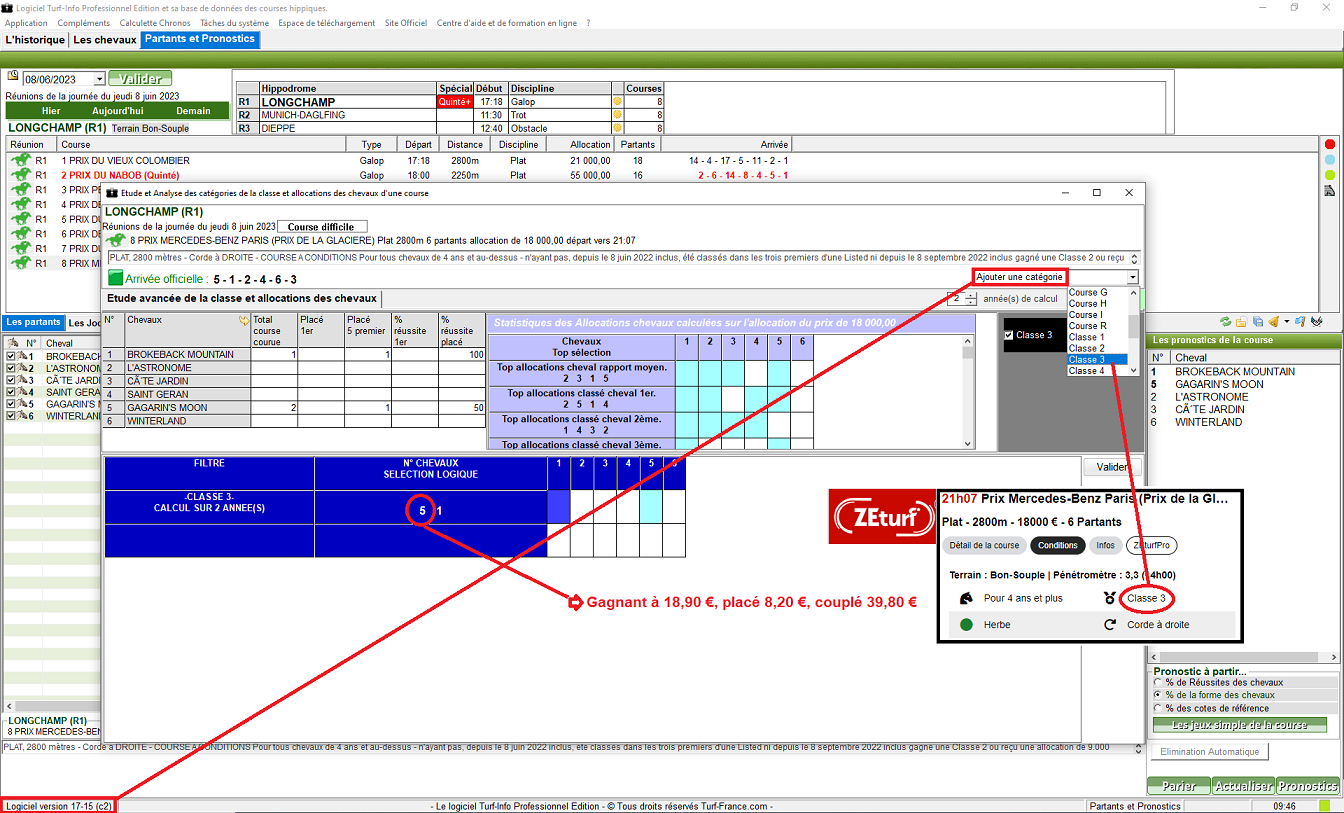Click the horse icon for 1 PRIX DU VIEUX COLOMBIER
Viewport: 1344px width, 813px height.
(x=20, y=160)
